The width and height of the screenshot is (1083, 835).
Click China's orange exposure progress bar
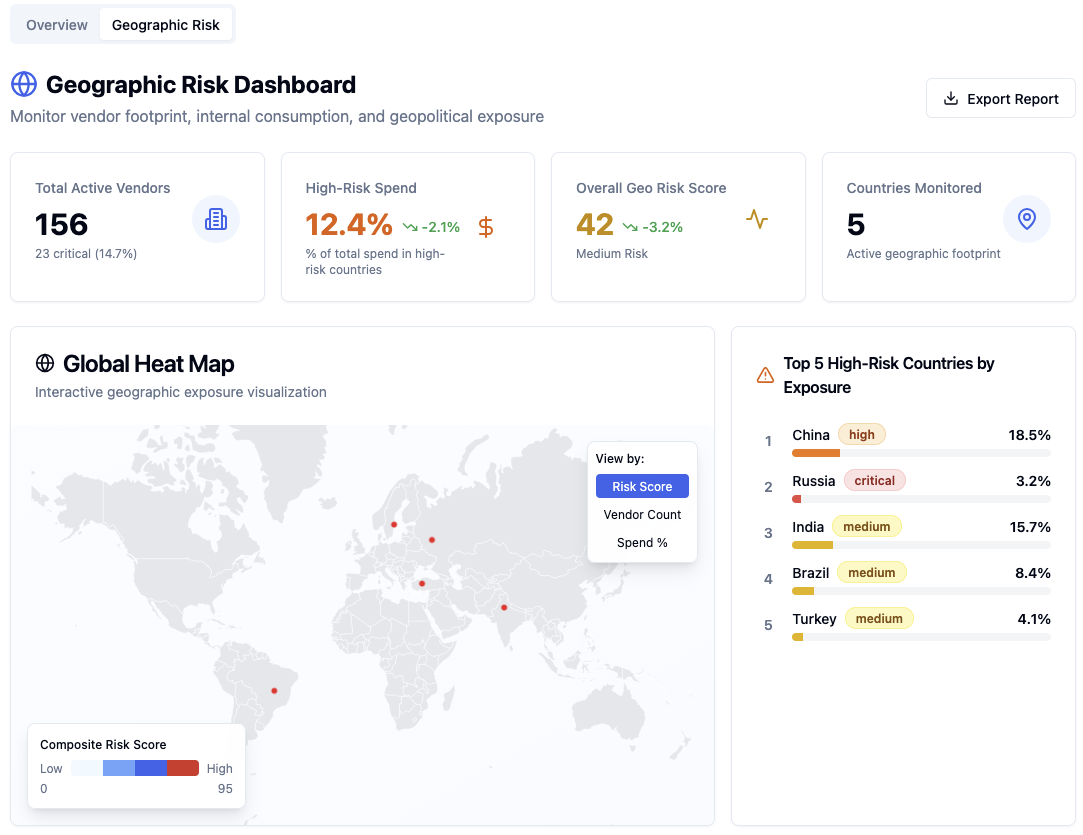coord(816,452)
